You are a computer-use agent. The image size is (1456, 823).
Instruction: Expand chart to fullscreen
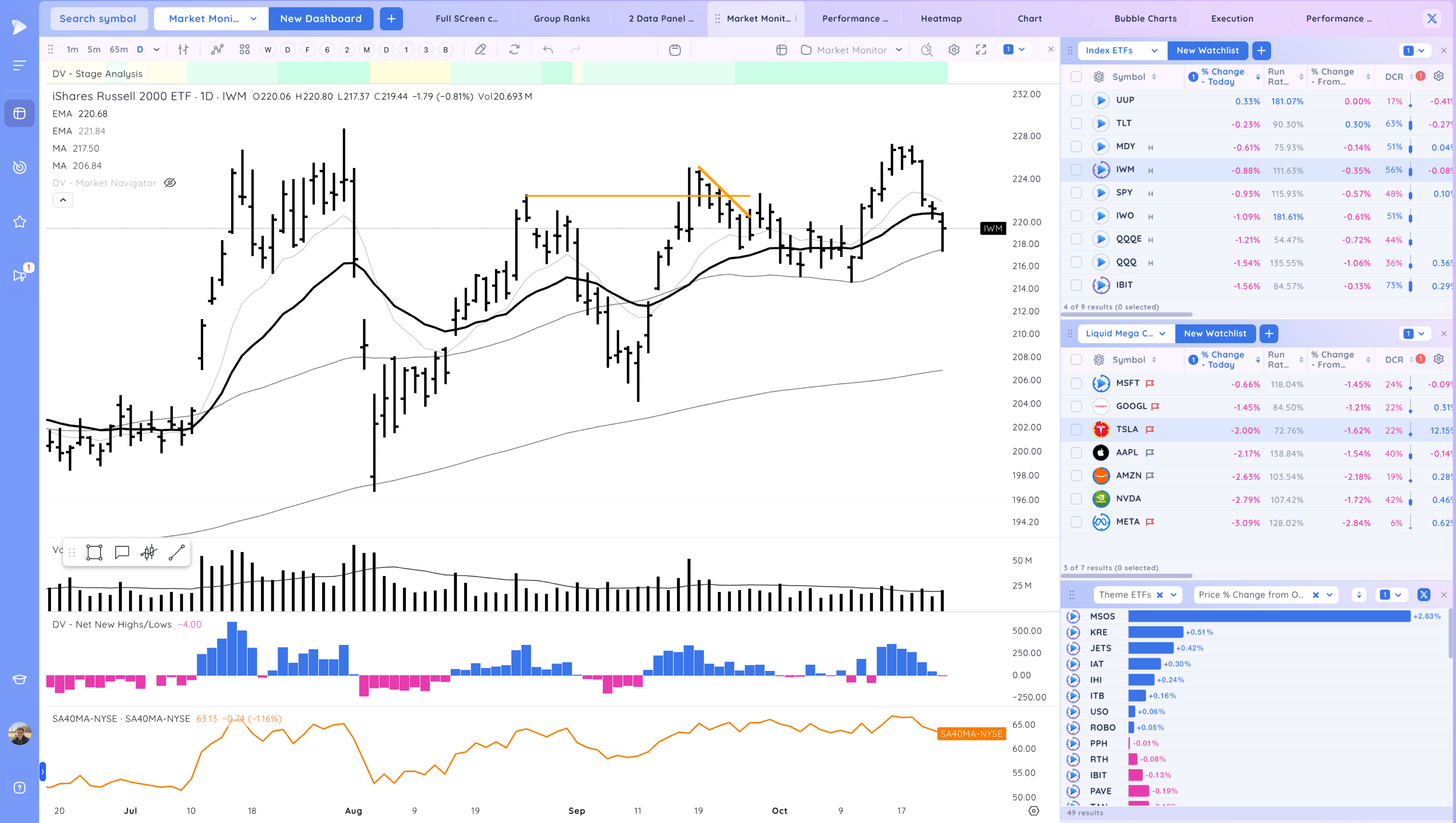coord(981,50)
